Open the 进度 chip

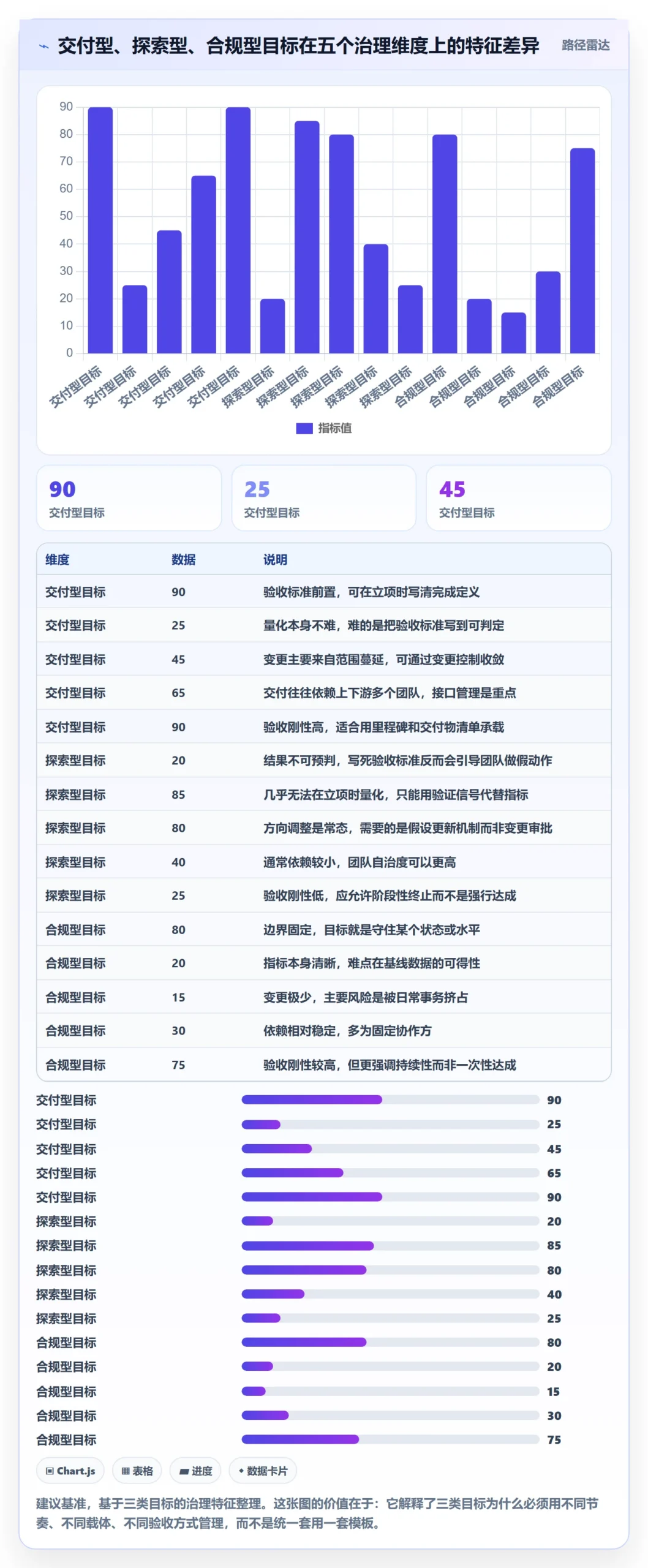coord(195,1470)
